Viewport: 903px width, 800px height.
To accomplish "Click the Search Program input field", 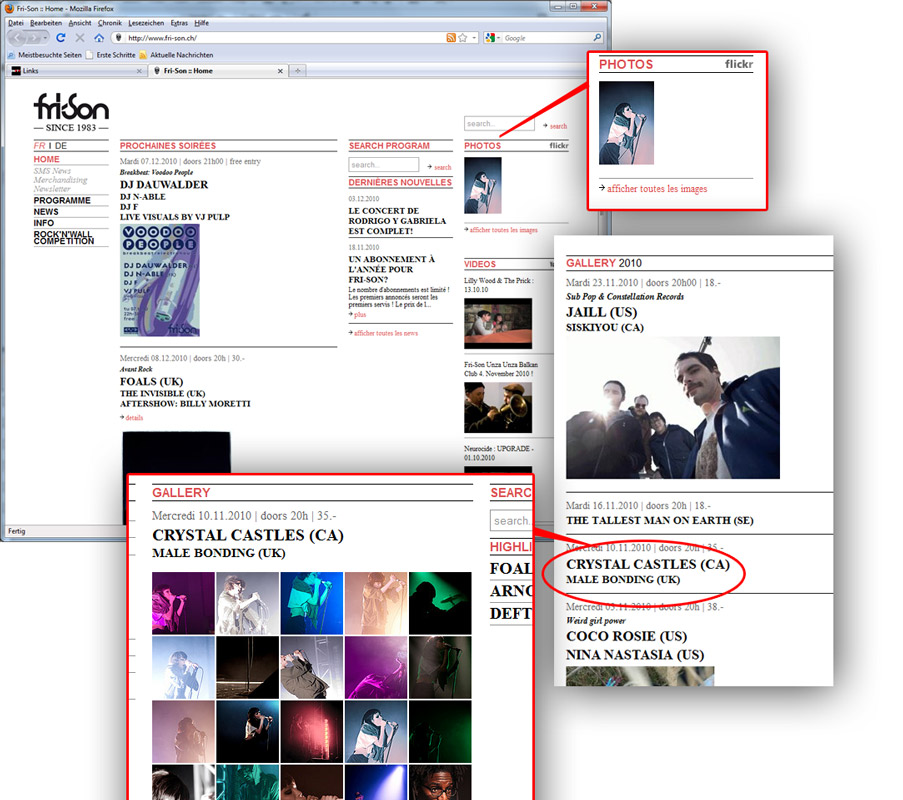I will click(383, 165).
